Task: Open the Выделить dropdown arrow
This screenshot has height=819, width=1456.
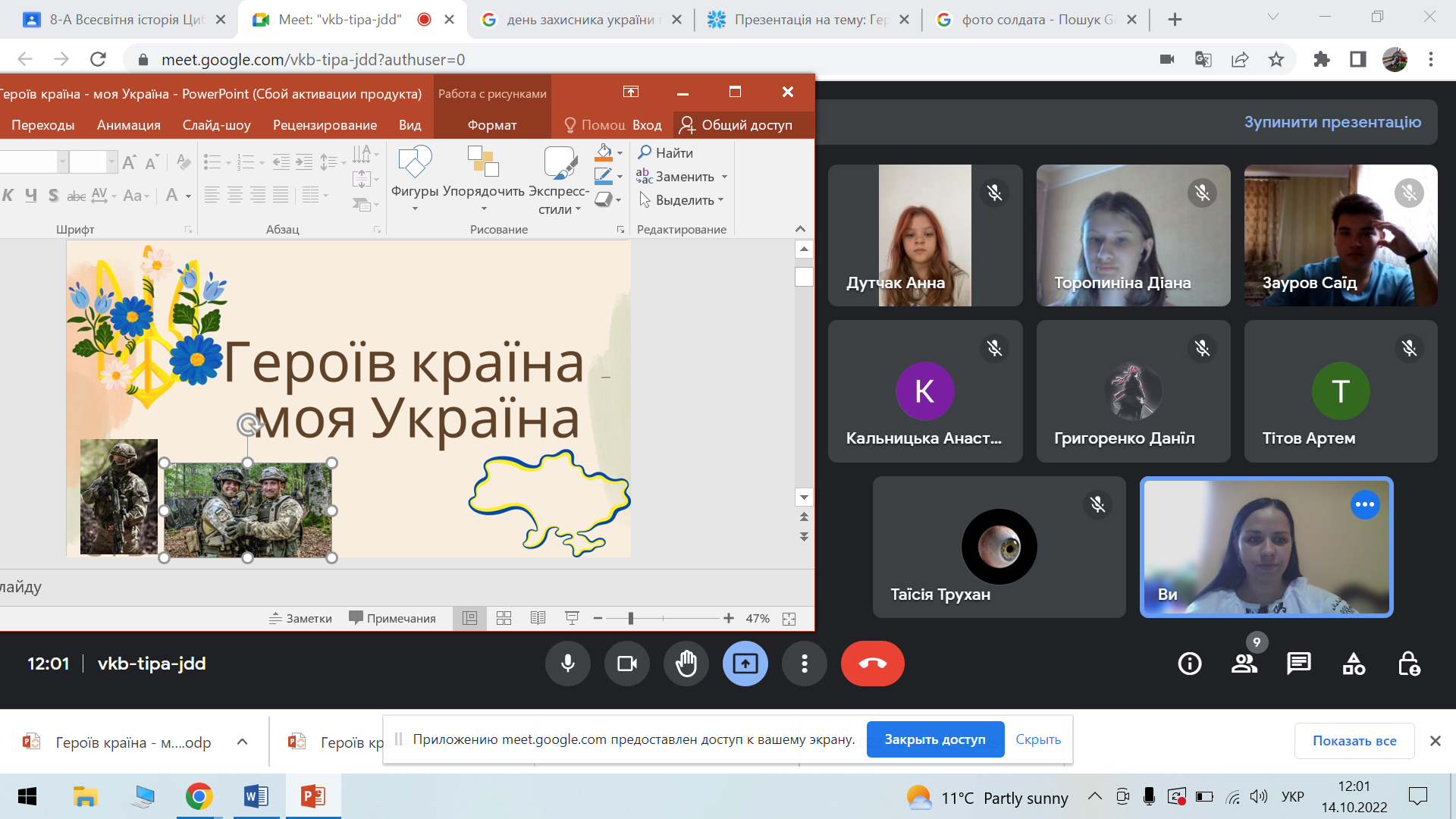Action: [x=720, y=200]
